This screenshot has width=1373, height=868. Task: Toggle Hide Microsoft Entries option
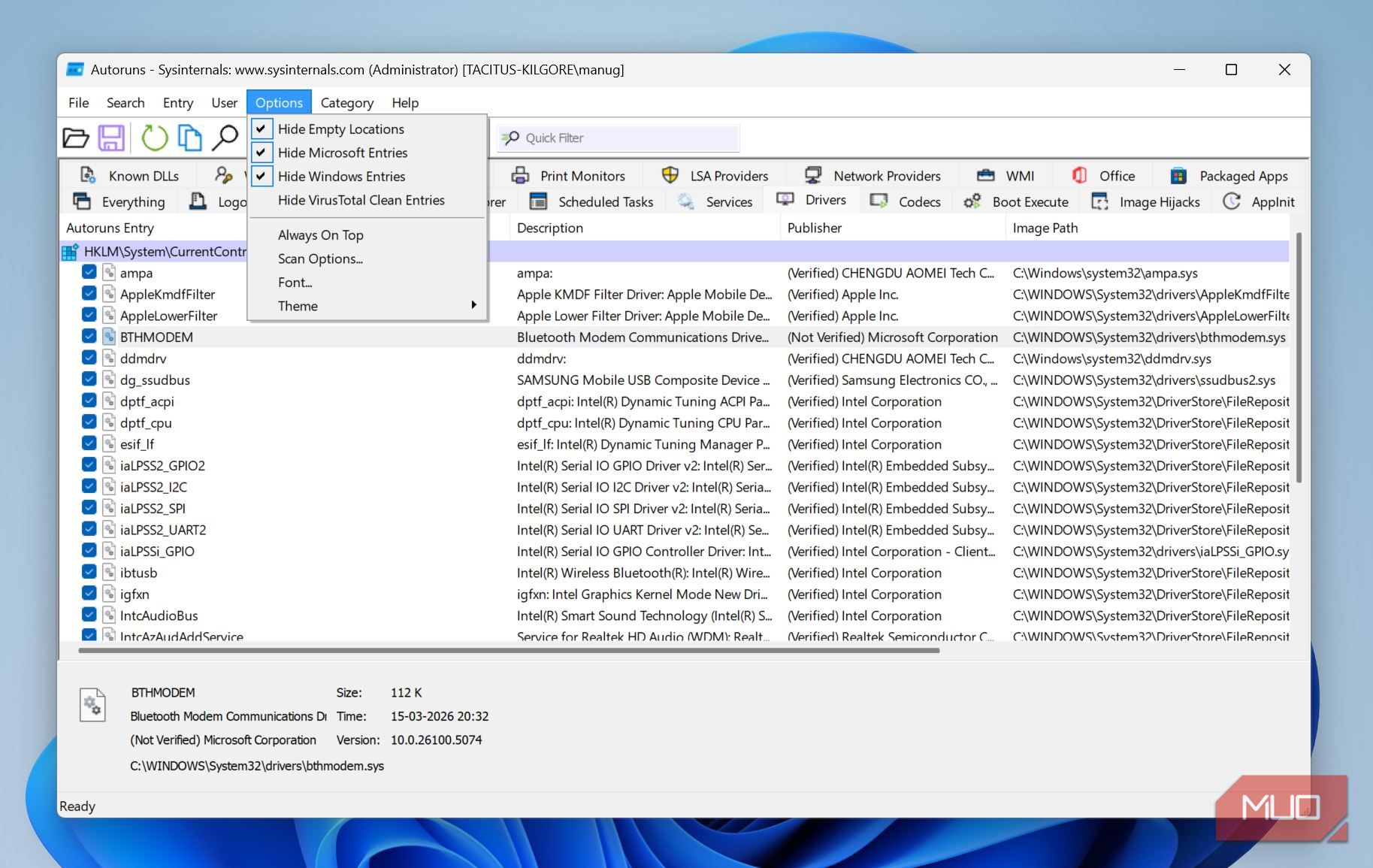tap(367, 153)
